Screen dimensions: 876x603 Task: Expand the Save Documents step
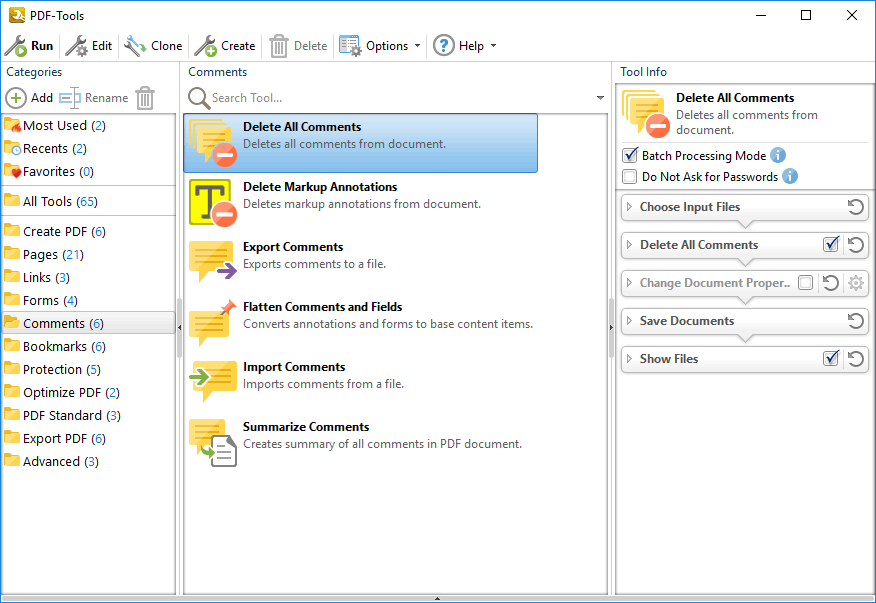coord(629,321)
